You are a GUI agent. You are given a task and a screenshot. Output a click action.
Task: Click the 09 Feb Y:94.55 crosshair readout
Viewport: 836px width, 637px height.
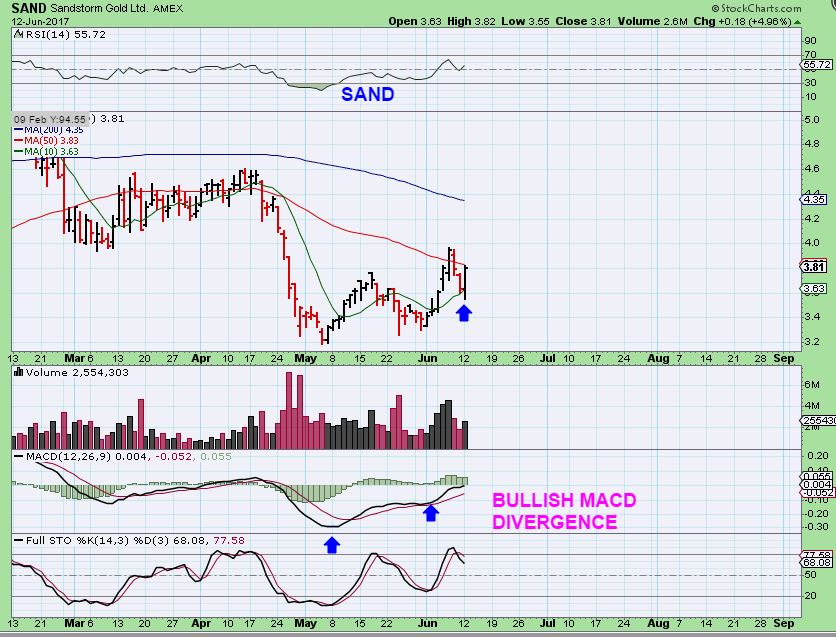tap(50, 119)
